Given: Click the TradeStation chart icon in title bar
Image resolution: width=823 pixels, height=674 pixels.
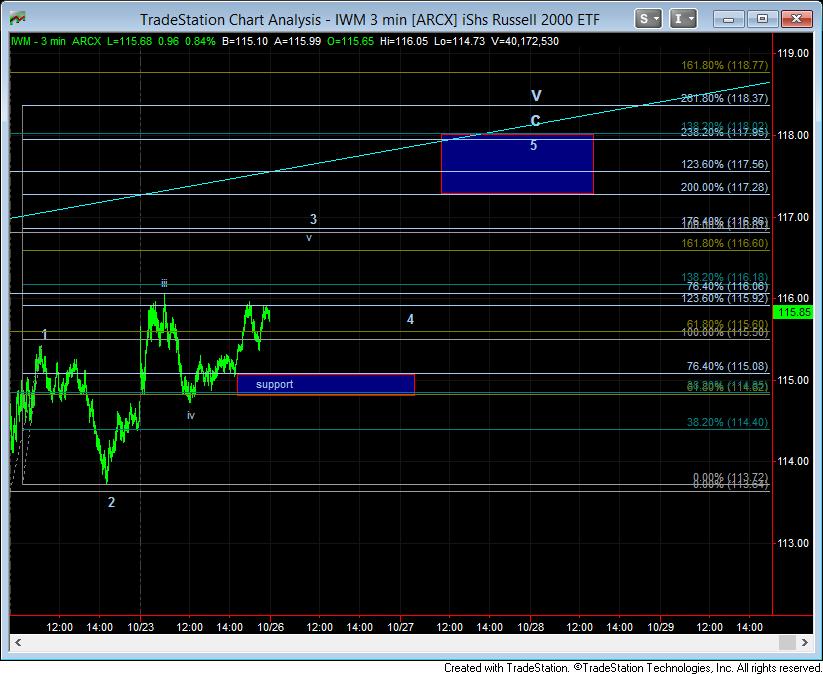Looking at the screenshot, I should [x=17, y=19].
